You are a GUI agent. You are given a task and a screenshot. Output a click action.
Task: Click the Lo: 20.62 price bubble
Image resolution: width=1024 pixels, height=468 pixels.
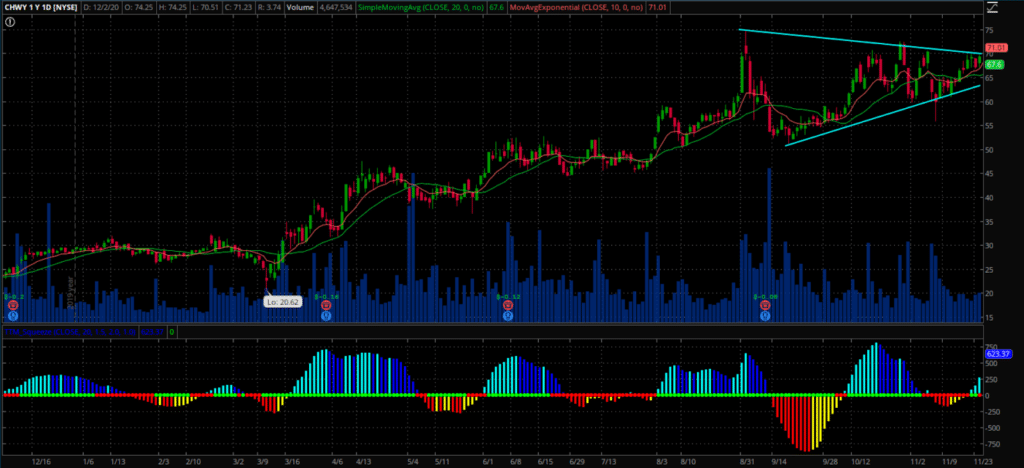(x=283, y=302)
